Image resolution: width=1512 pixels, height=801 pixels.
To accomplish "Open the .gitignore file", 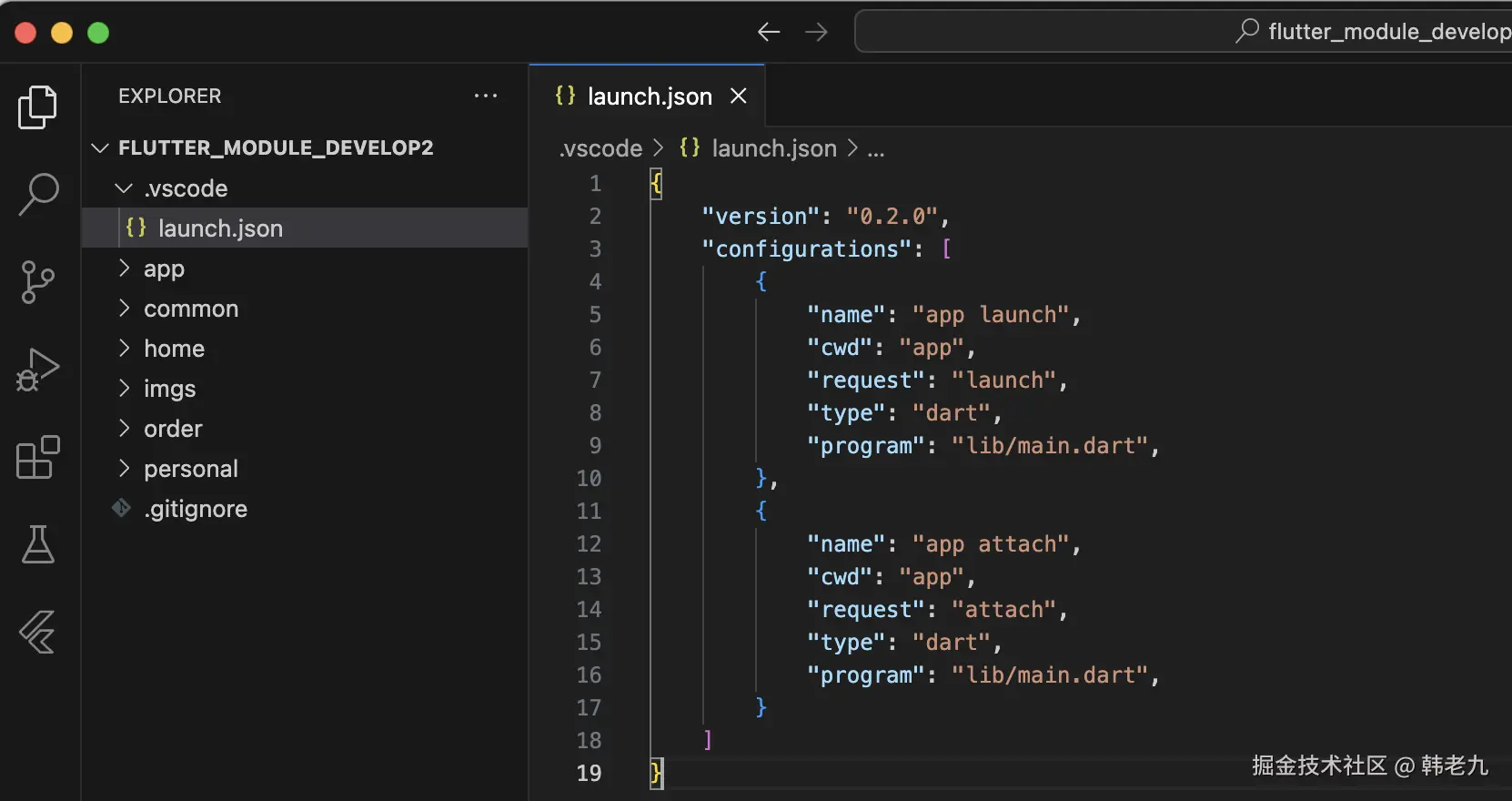I will point(195,509).
